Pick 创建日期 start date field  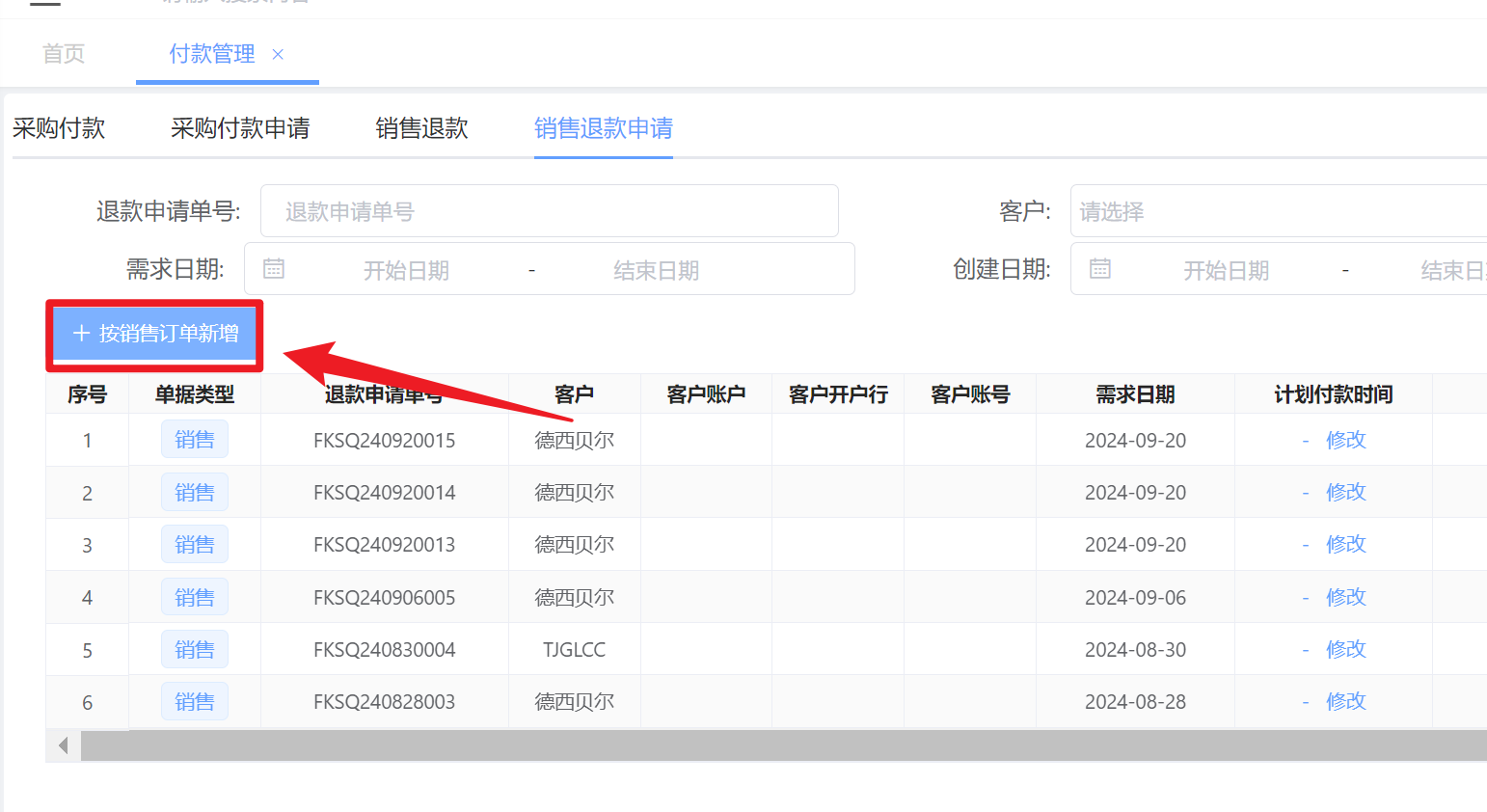coord(1226,271)
